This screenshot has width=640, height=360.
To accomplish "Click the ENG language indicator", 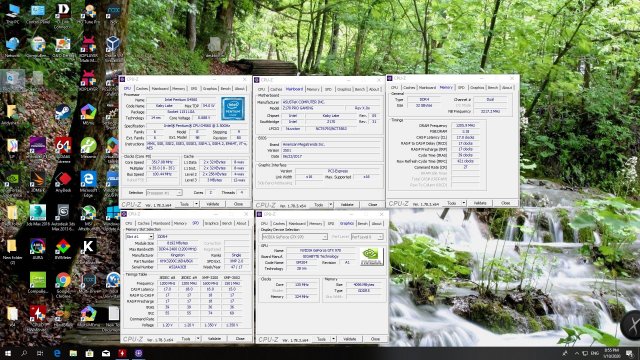I will tap(595, 353).
